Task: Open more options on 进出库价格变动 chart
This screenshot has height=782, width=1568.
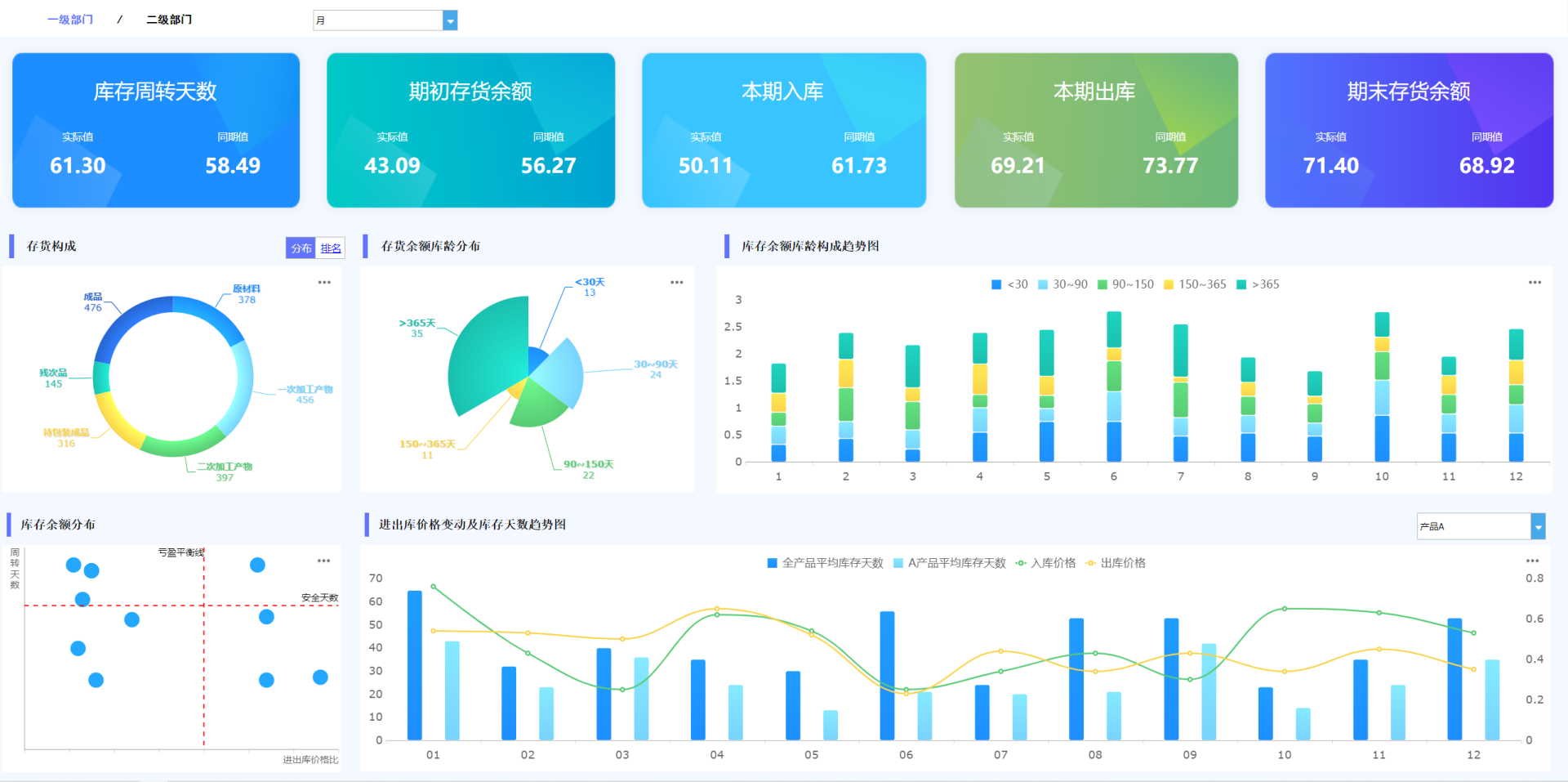Action: point(1534,561)
